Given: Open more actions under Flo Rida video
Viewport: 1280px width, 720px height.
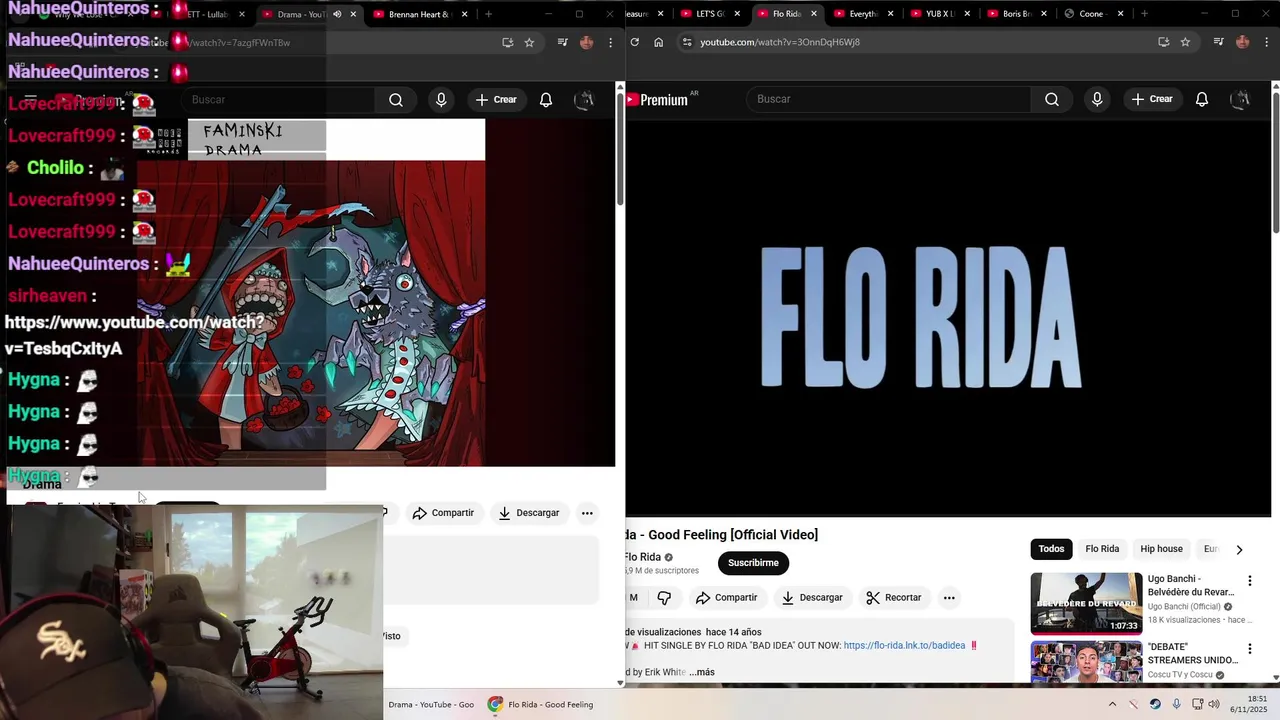Looking at the screenshot, I should (x=949, y=598).
